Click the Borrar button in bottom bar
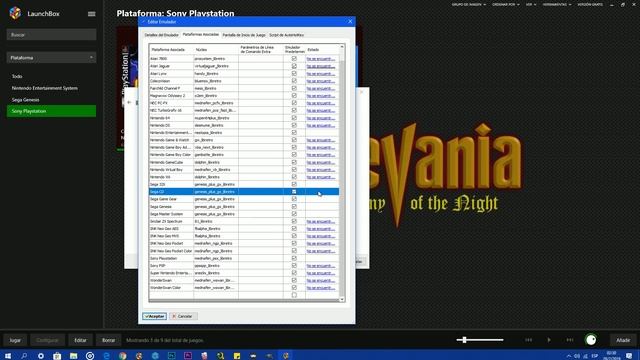640x360 pixels. (x=108, y=340)
